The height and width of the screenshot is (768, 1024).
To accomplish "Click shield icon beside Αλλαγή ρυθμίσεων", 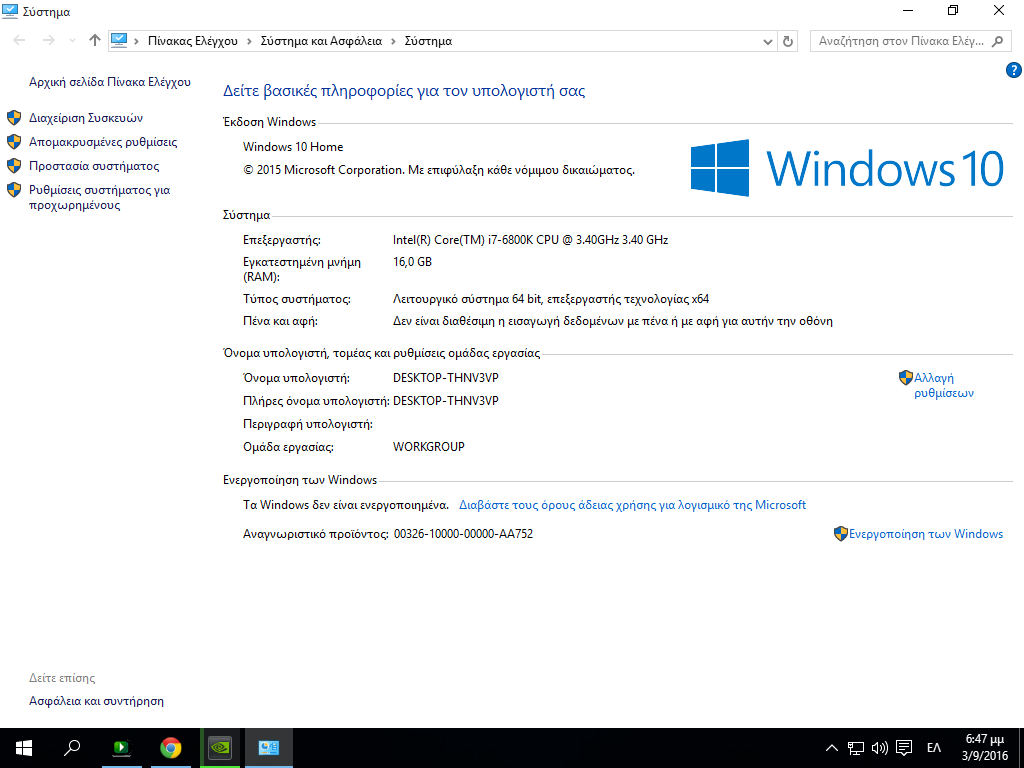I will [x=906, y=377].
